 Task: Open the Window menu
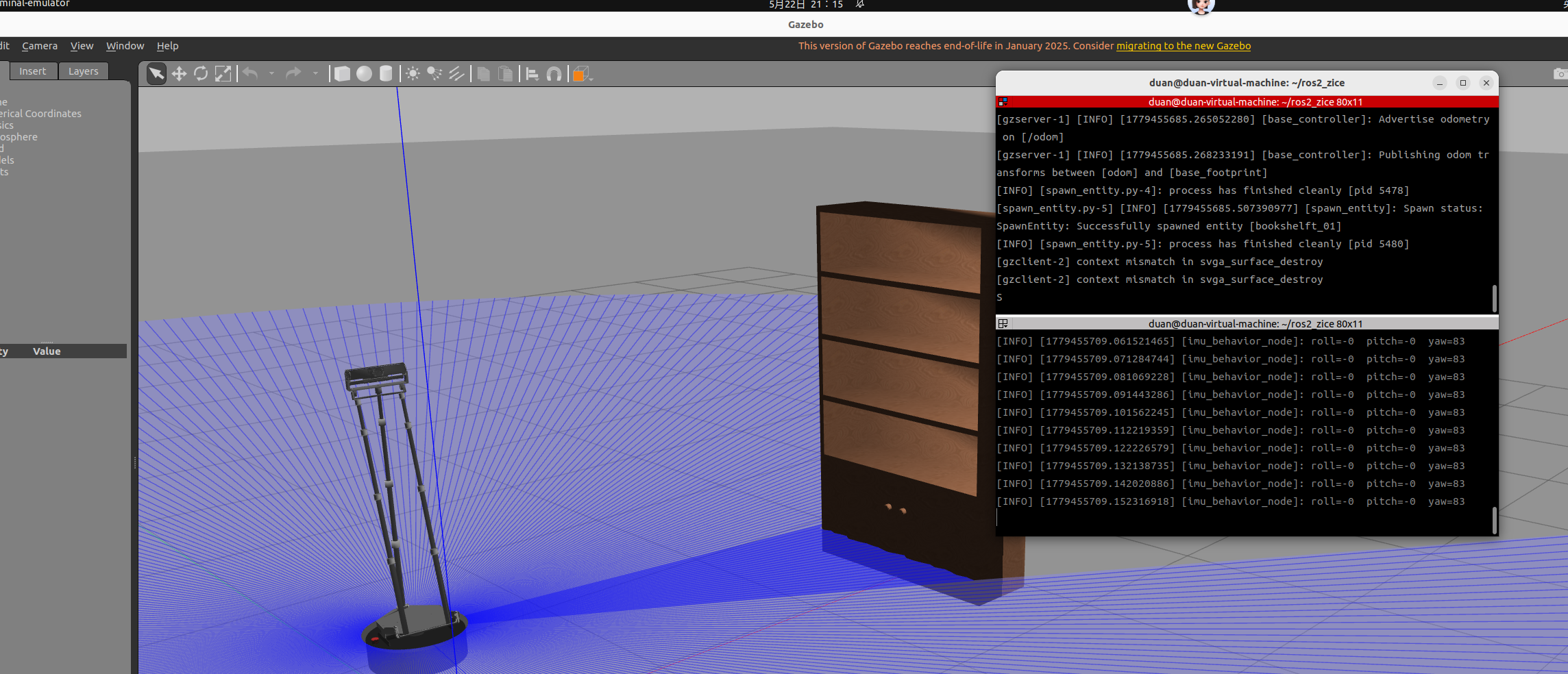click(125, 46)
